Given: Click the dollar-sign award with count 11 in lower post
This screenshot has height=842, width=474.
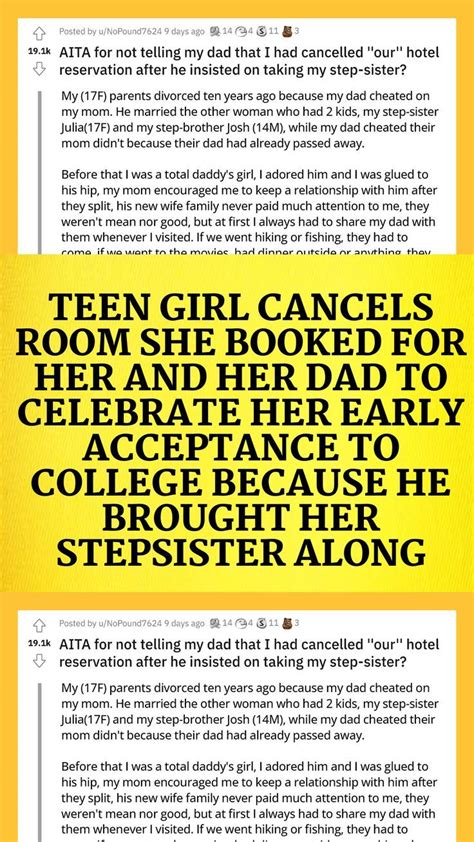Looking at the screenshot, I should point(262,623).
